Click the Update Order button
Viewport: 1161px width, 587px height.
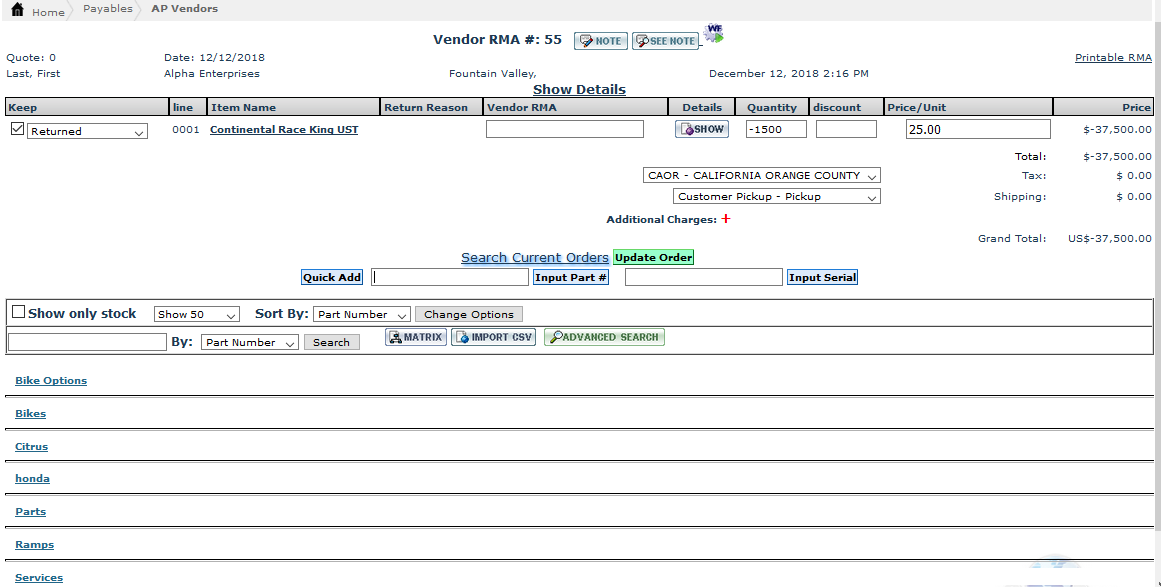pos(653,257)
